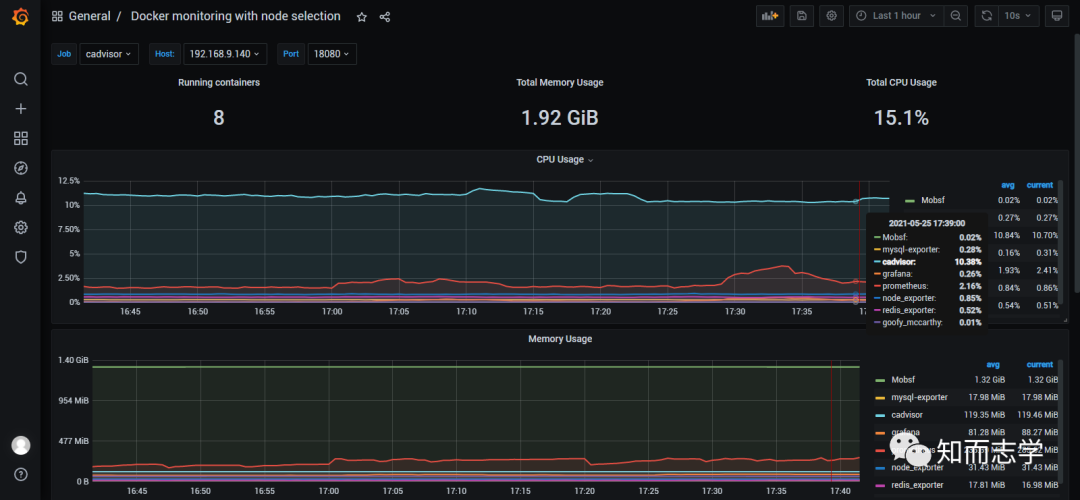Image resolution: width=1080 pixels, height=500 pixels.
Task: Open the CPU Usage panel title menu
Action: click(x=565, y=160)
